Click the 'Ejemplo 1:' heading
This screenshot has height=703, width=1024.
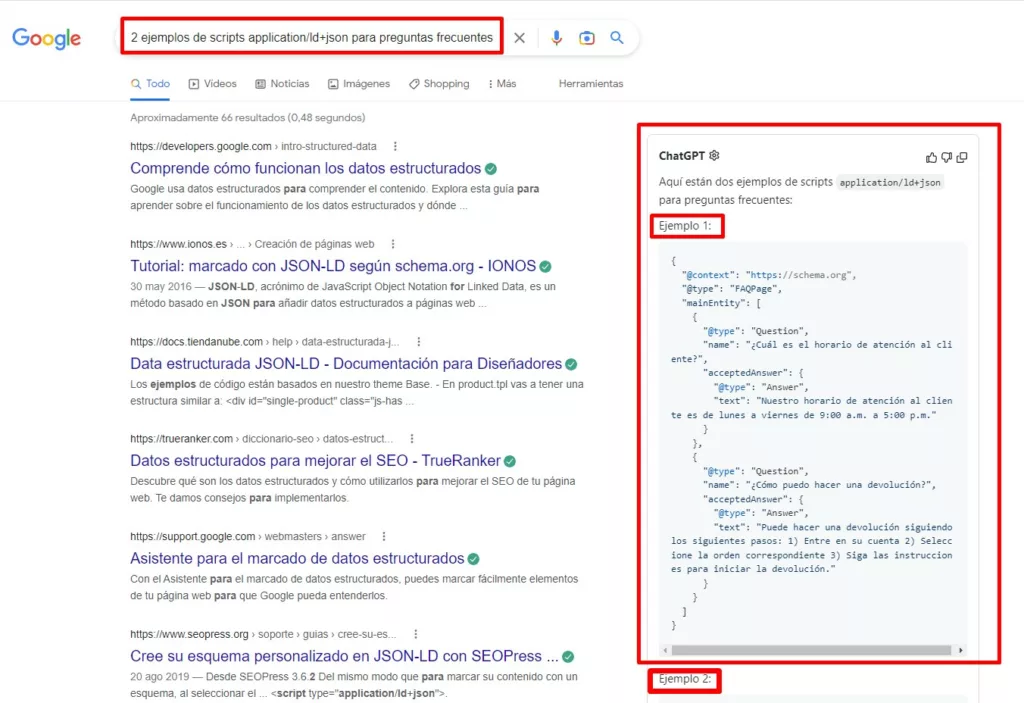pos(684,225)
